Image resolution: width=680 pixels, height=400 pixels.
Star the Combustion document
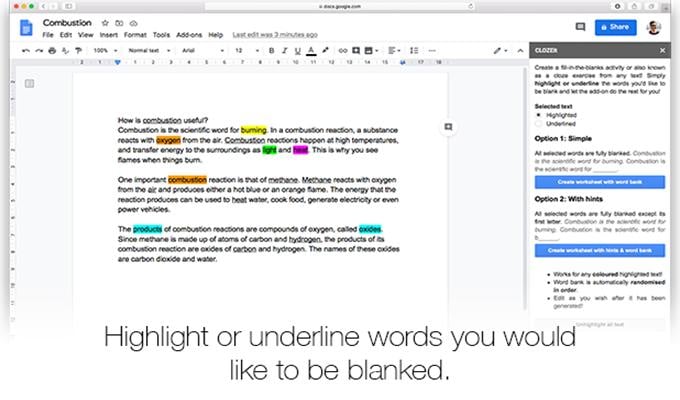click(105, 23)
